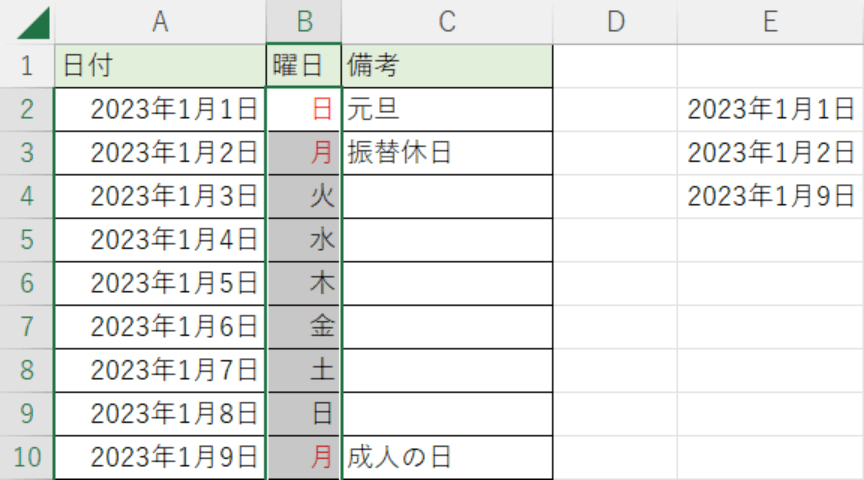864x480 pixels.
Task: Click the 曜日 header cell
Action: [x=304, y=66]
